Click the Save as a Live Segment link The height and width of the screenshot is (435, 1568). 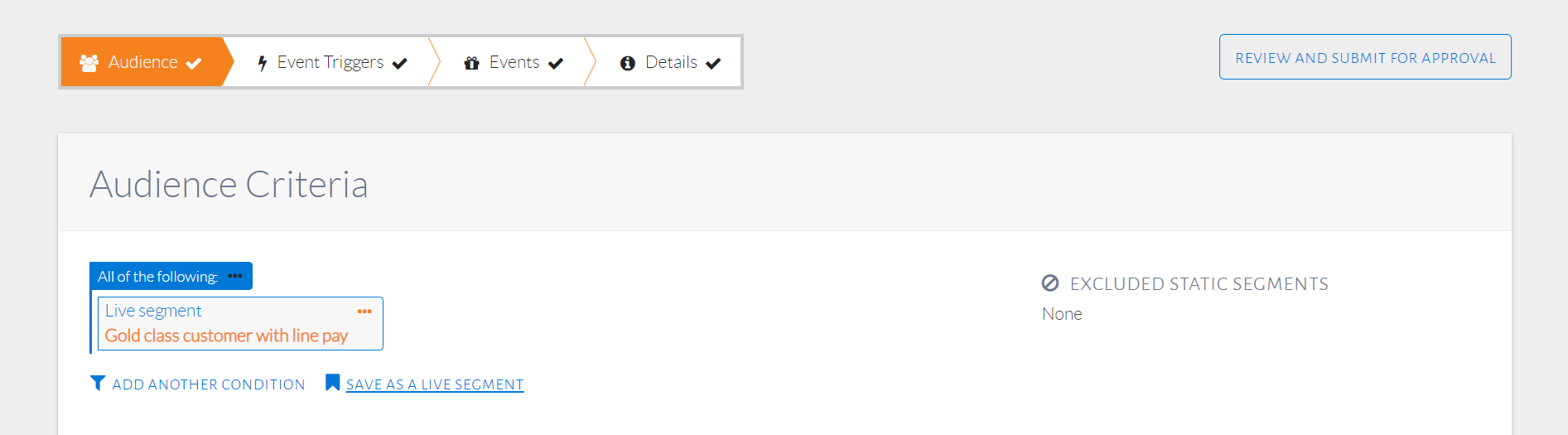pos(435,384)
